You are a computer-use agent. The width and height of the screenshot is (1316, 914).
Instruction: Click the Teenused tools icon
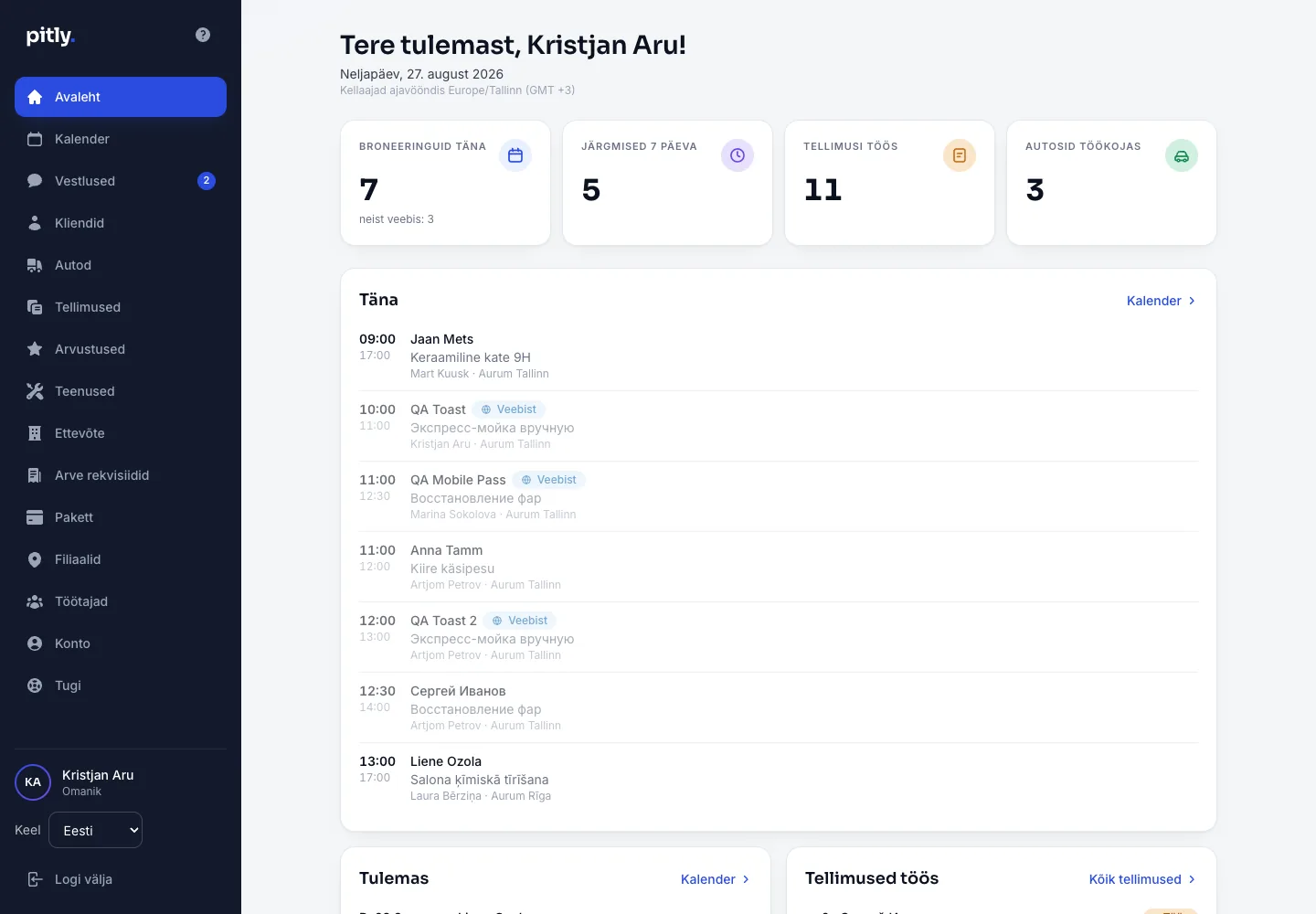click(x=35, y=391)
